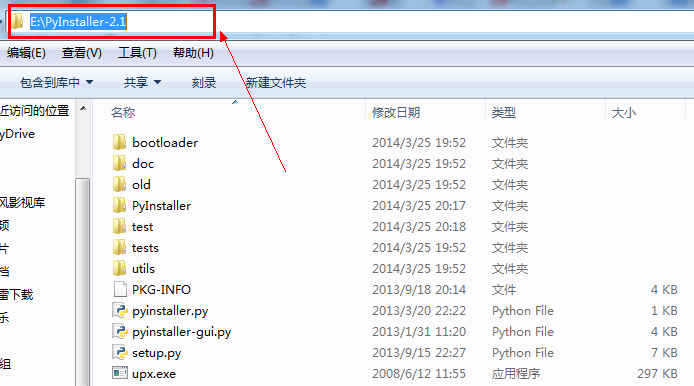Click the PyInstaller folder name

tap(162, 205)
